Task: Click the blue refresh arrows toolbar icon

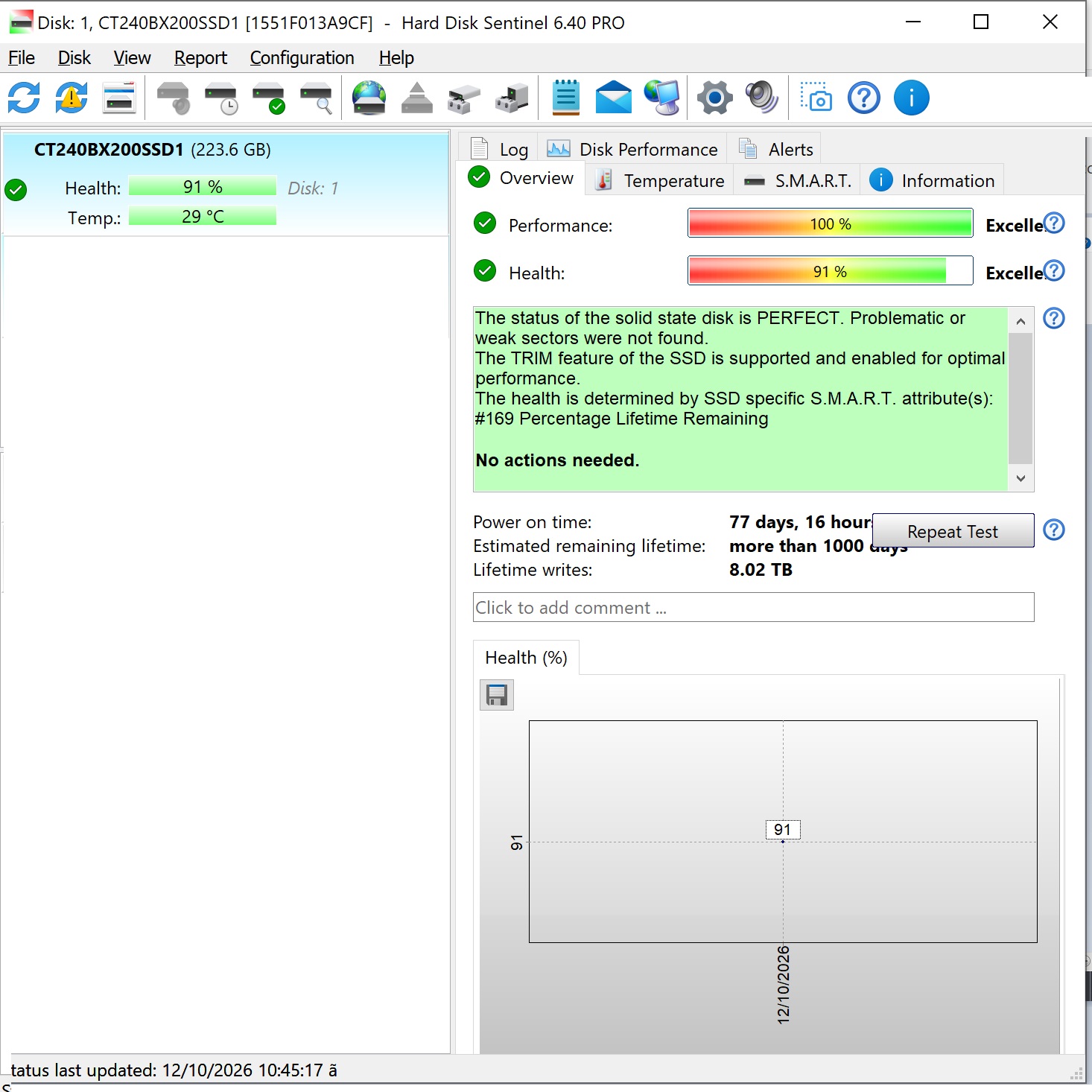Action: [x=24, y=98]
